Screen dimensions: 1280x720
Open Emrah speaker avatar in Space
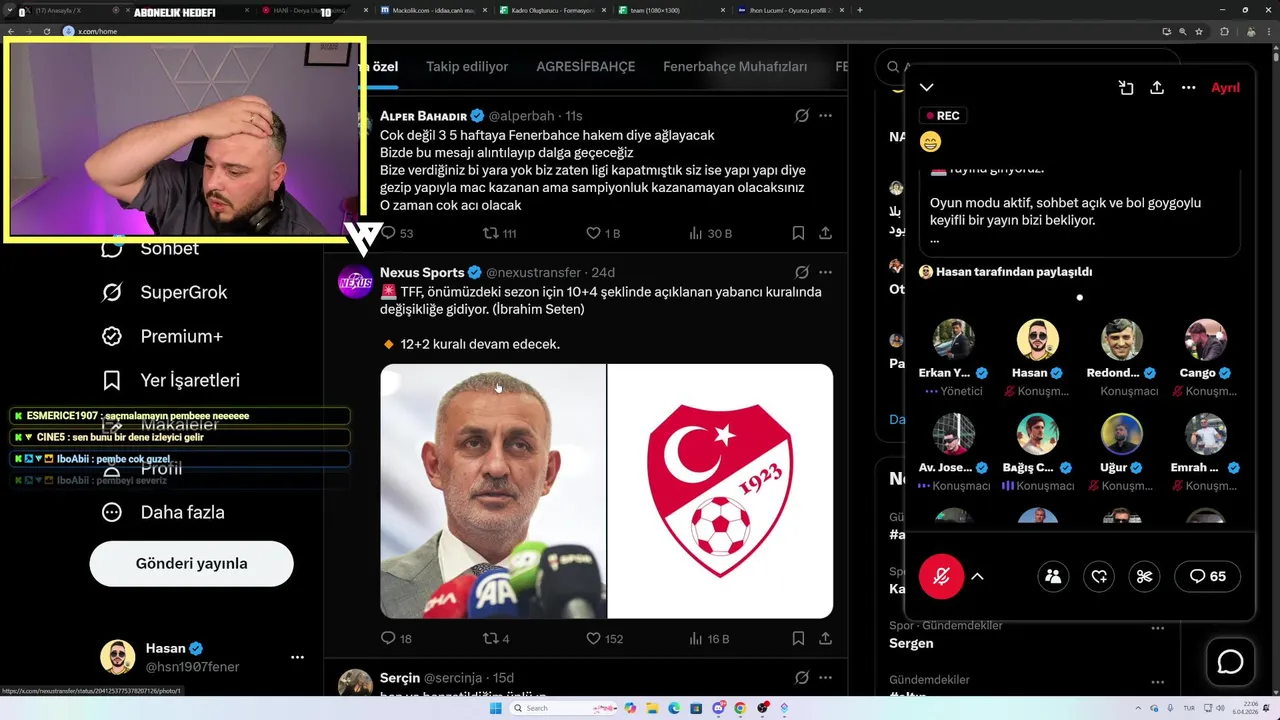[x=1206, y=434]
